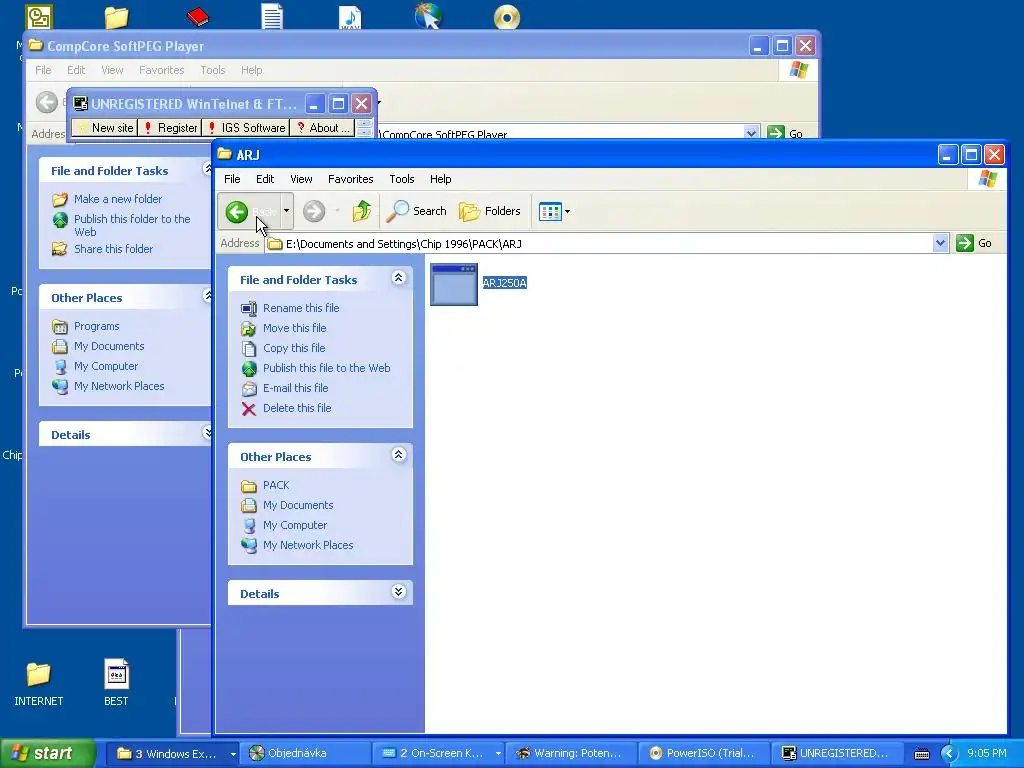This screenshot has width=1024, height=768.
Task: Open the PACK folder in Other Places
Action: point(276,485)
